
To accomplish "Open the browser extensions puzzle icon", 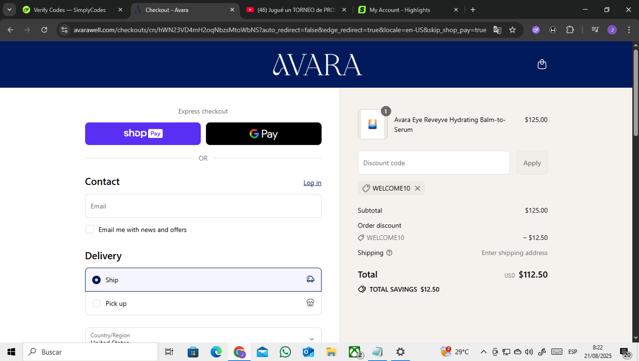I will point(570,30).
